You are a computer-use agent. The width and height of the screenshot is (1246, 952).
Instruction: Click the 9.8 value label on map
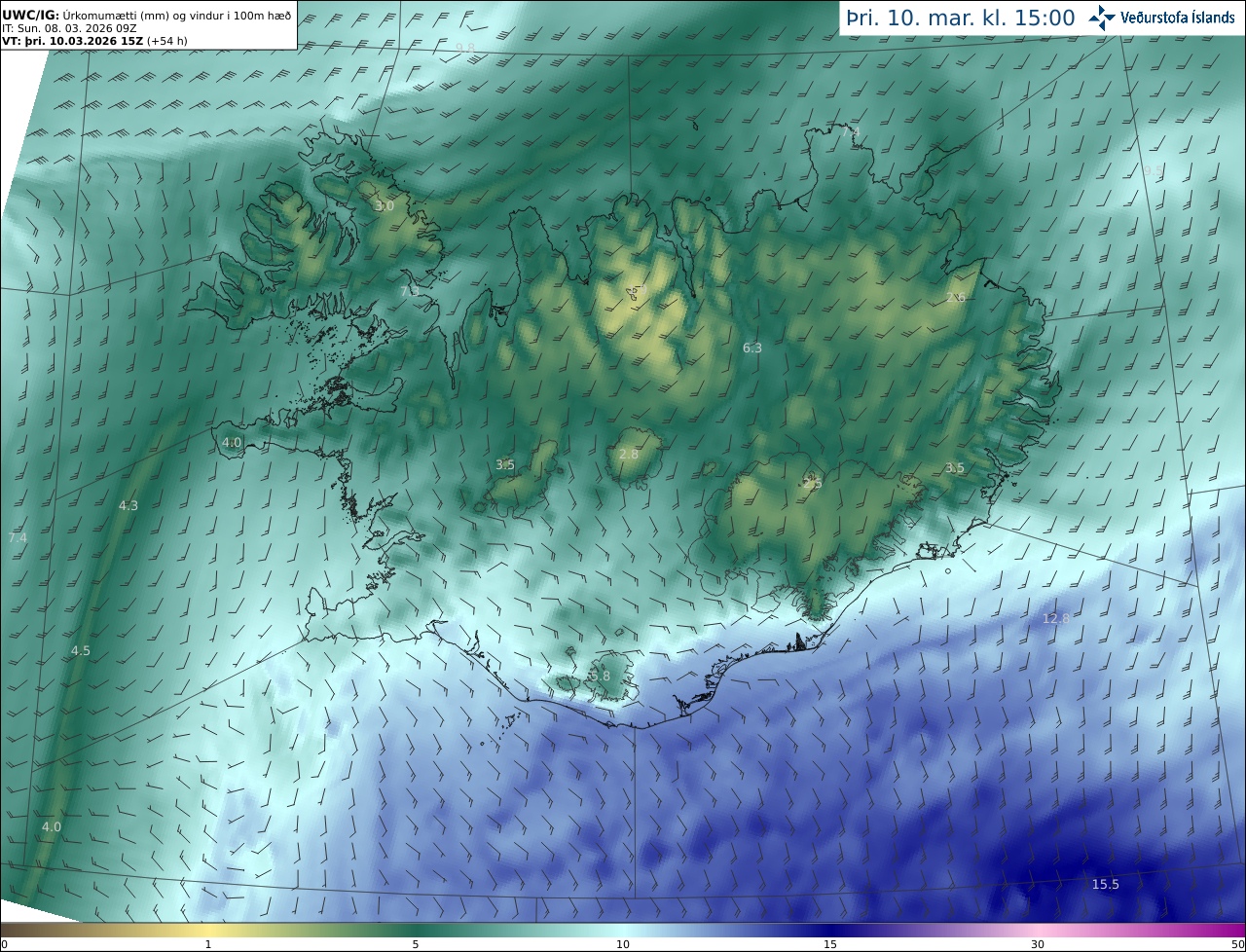coord(465,48)
